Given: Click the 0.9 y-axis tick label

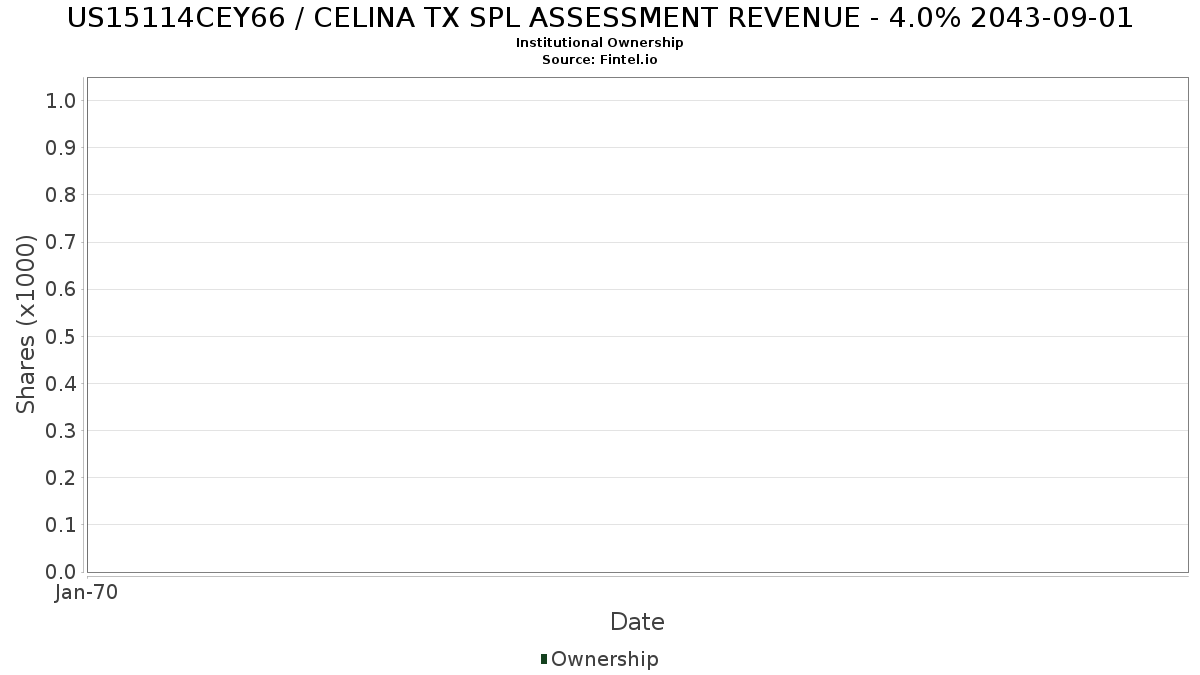Looking at the screenshot, I should tap(61, 147).
